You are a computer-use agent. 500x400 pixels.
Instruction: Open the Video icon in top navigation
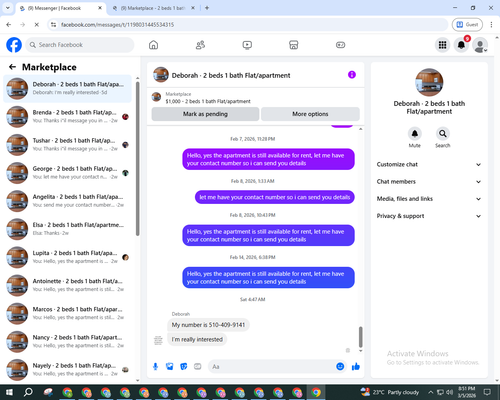(x=247, y=45)
